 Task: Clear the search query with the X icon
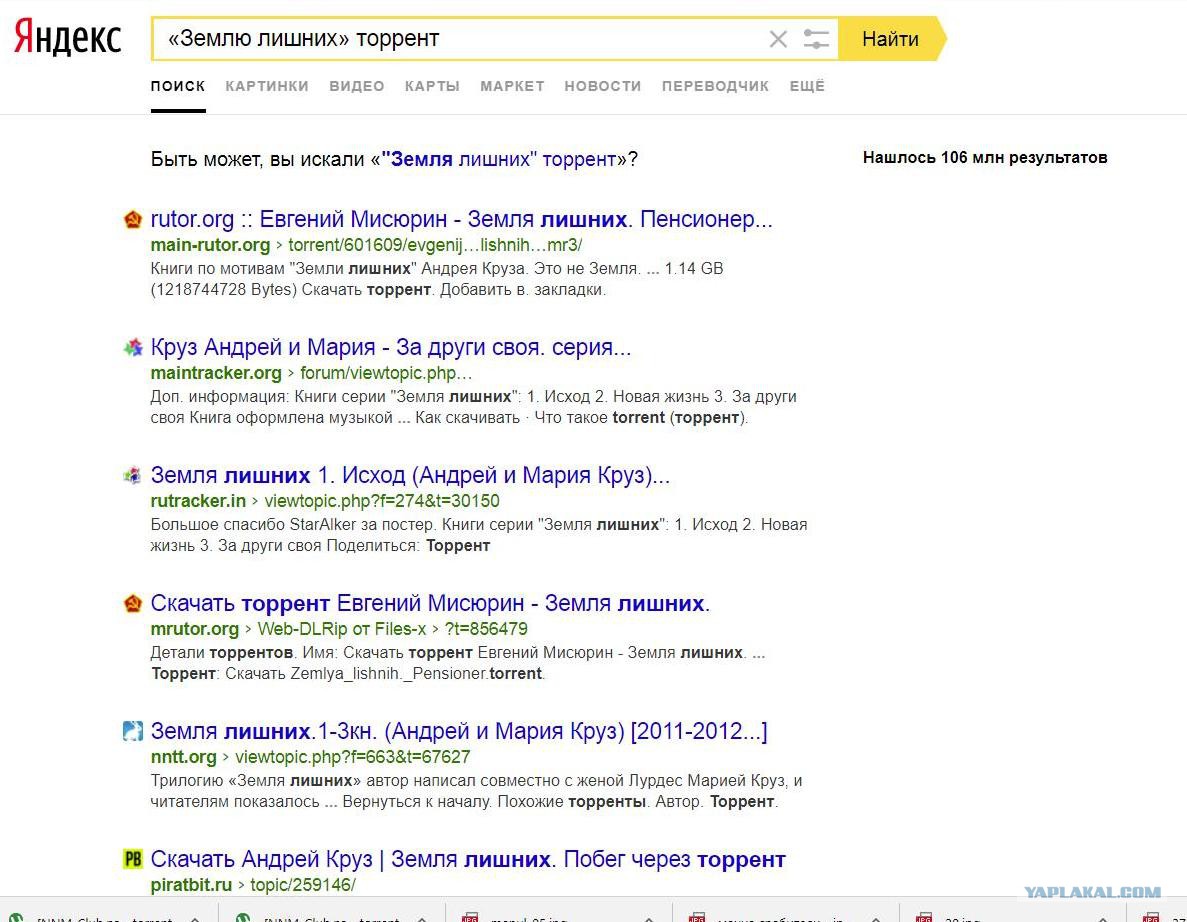(777, 39)
